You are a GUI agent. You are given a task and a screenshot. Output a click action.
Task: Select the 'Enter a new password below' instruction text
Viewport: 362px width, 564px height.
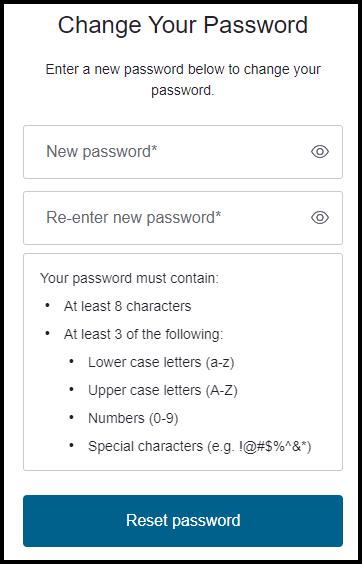click(183, 79)
